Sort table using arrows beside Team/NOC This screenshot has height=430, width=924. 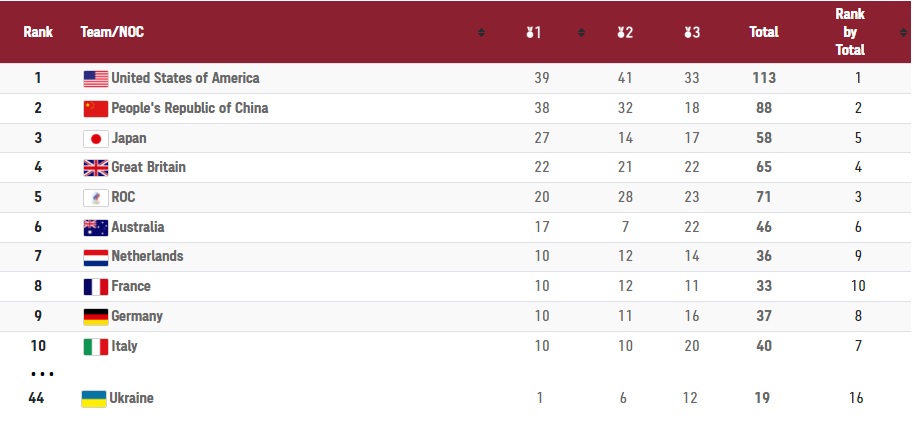481,32
